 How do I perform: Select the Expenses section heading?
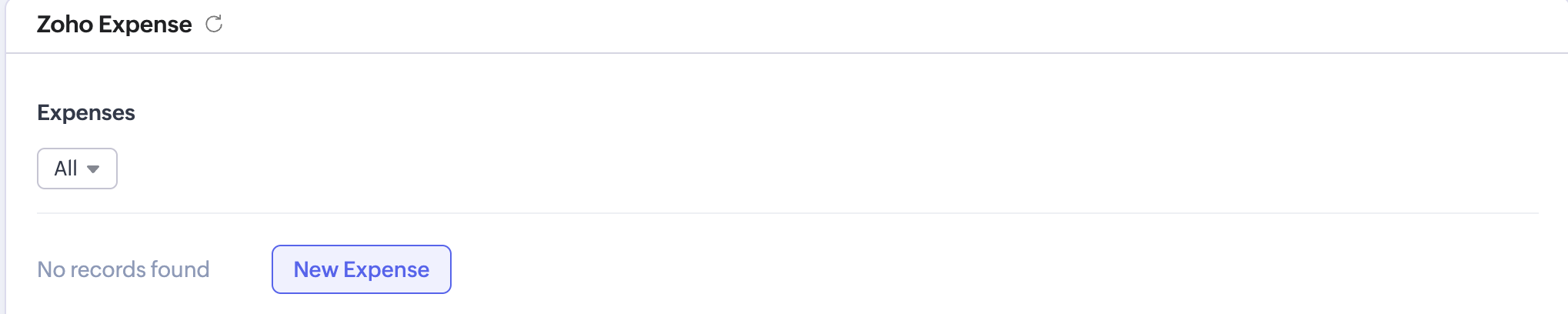[x=86, y=112]
